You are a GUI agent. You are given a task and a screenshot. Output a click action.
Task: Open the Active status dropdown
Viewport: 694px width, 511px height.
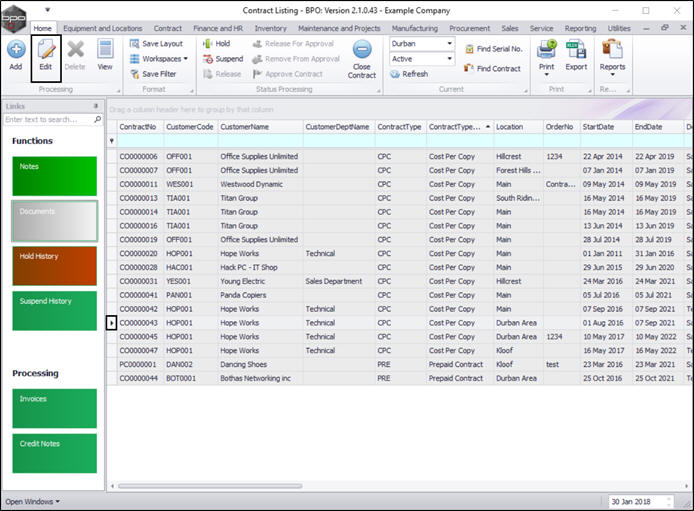click(449, 59)
